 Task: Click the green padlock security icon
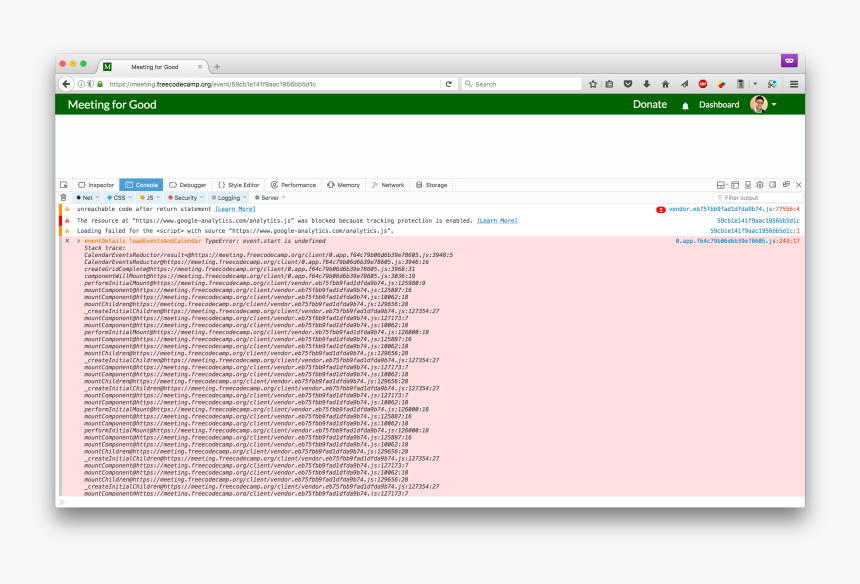[x=100, y=84]
